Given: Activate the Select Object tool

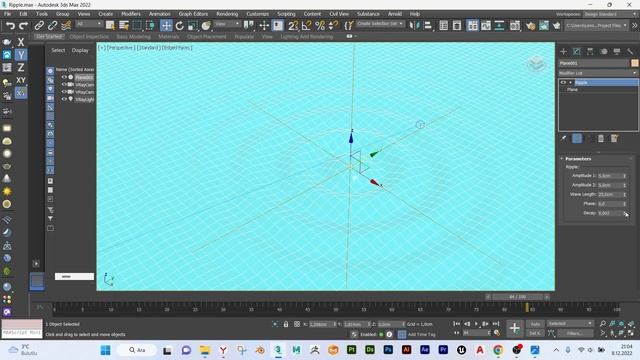Looking at the screenshot, I should pos(110,26).
